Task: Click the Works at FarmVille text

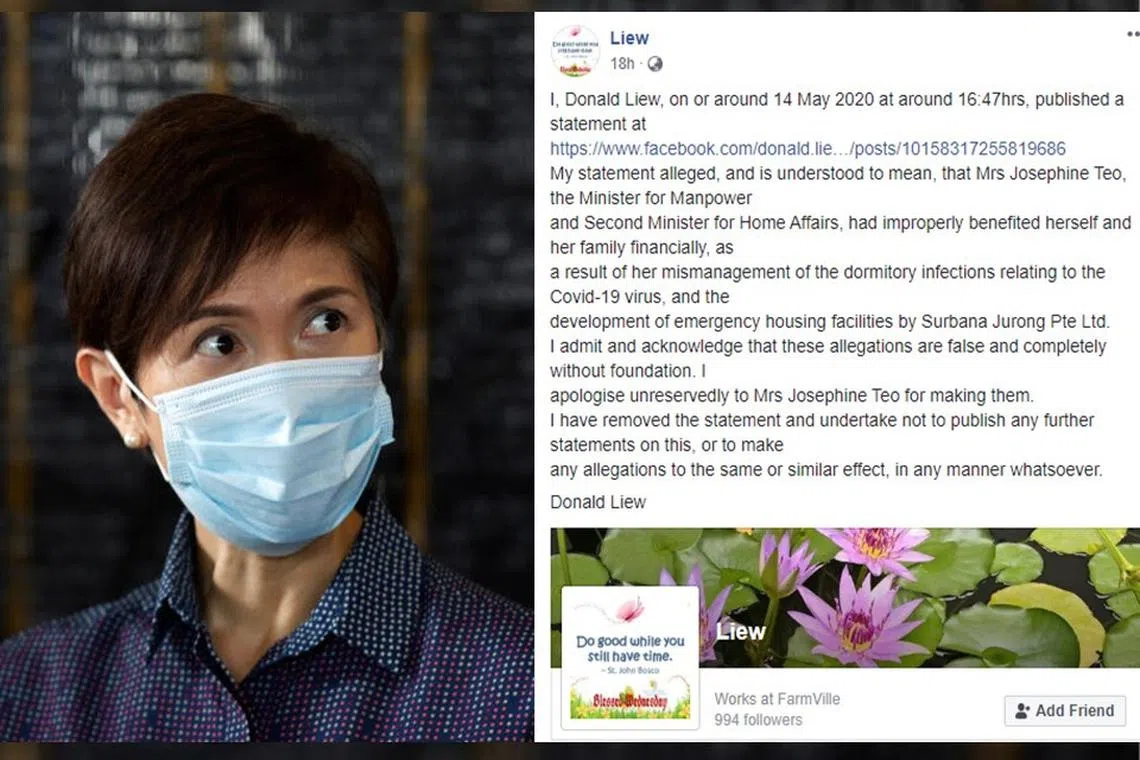Action: pyautogui.click(x=776, y=699)
